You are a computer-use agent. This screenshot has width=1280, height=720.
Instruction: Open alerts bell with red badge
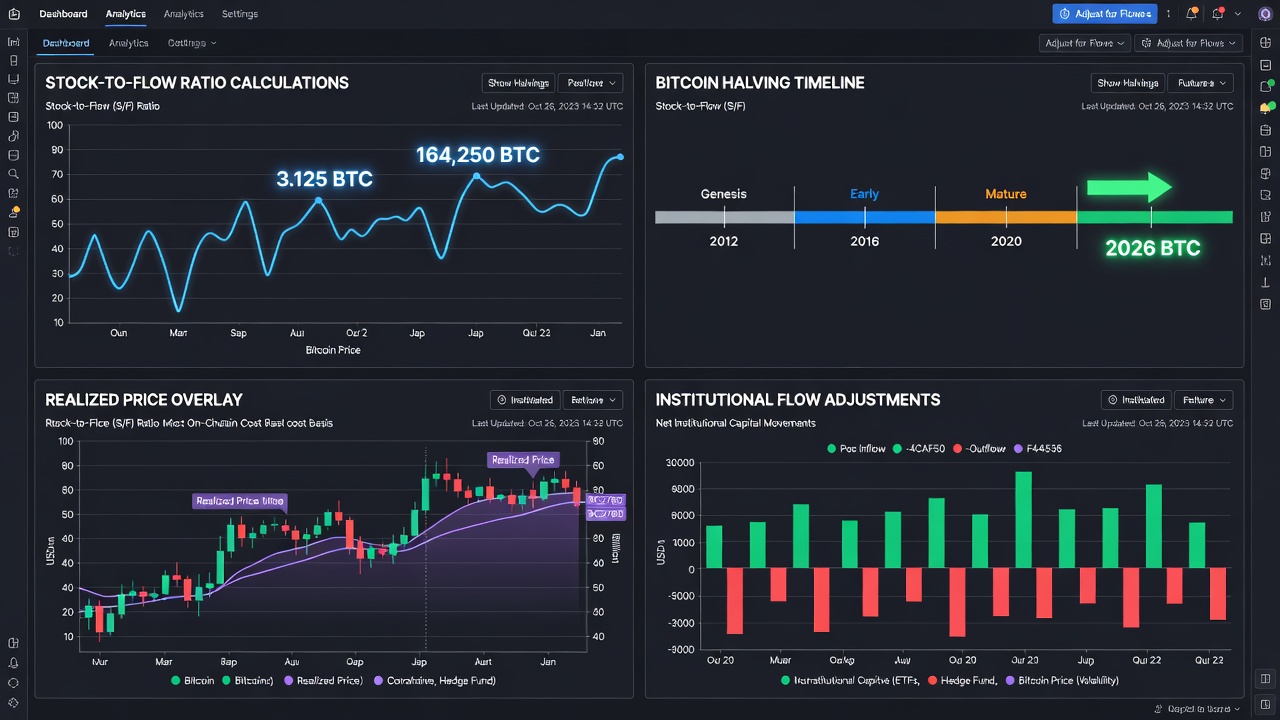point(1217,14)
